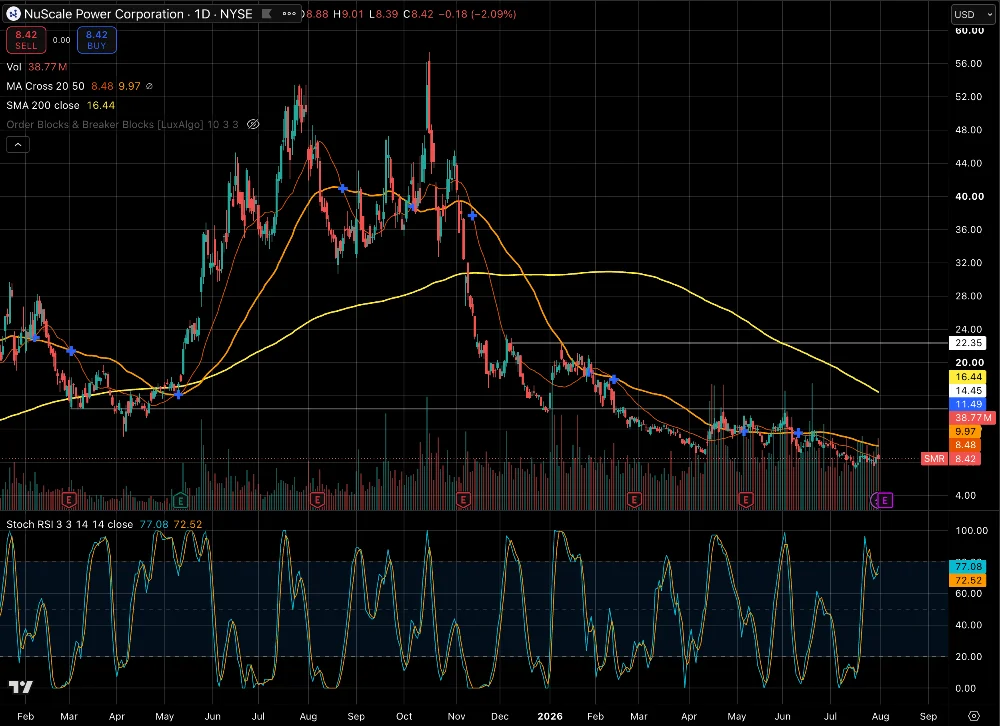The image size is (1000, 726).
Task: Click the blue 11.49 price axis label
Action: [x=967, y=404]
